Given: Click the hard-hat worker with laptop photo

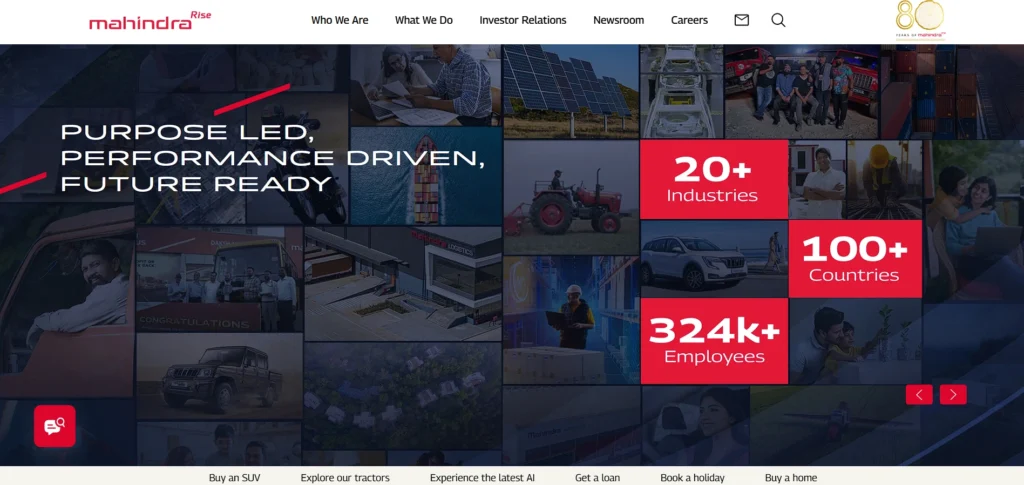Looking at the screenshot, I should [571, 321].
